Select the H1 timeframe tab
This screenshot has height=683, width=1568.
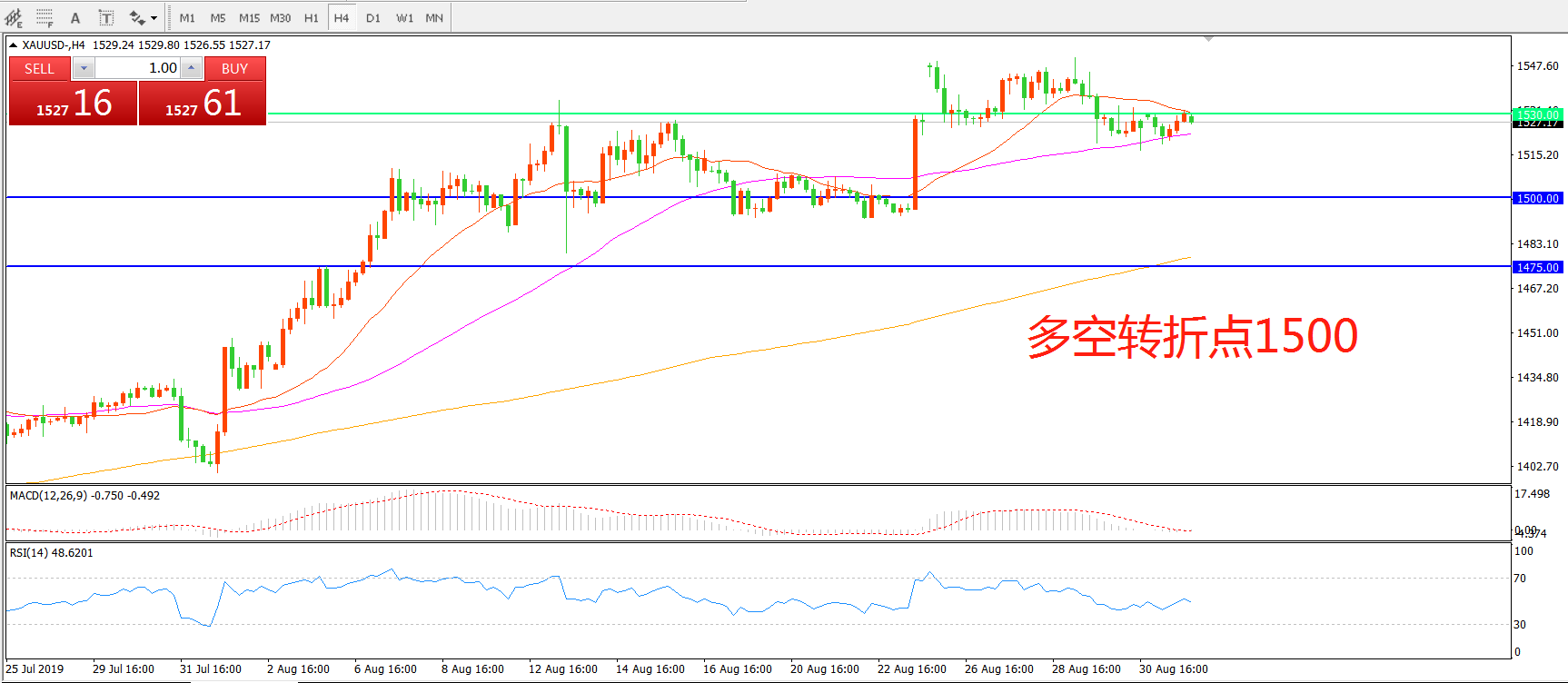[312, 17]
